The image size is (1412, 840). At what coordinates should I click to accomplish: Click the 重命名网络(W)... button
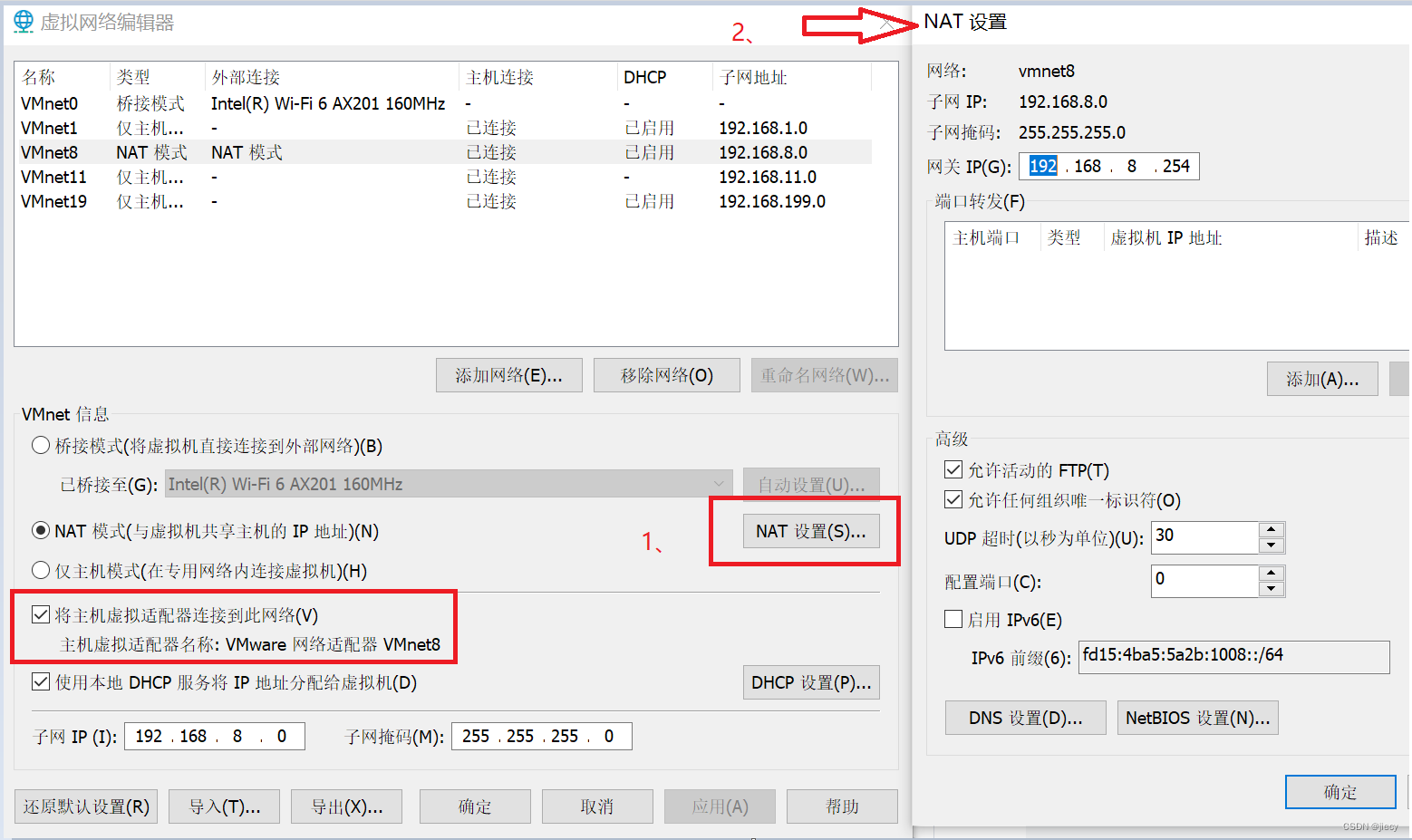(825, 375)
